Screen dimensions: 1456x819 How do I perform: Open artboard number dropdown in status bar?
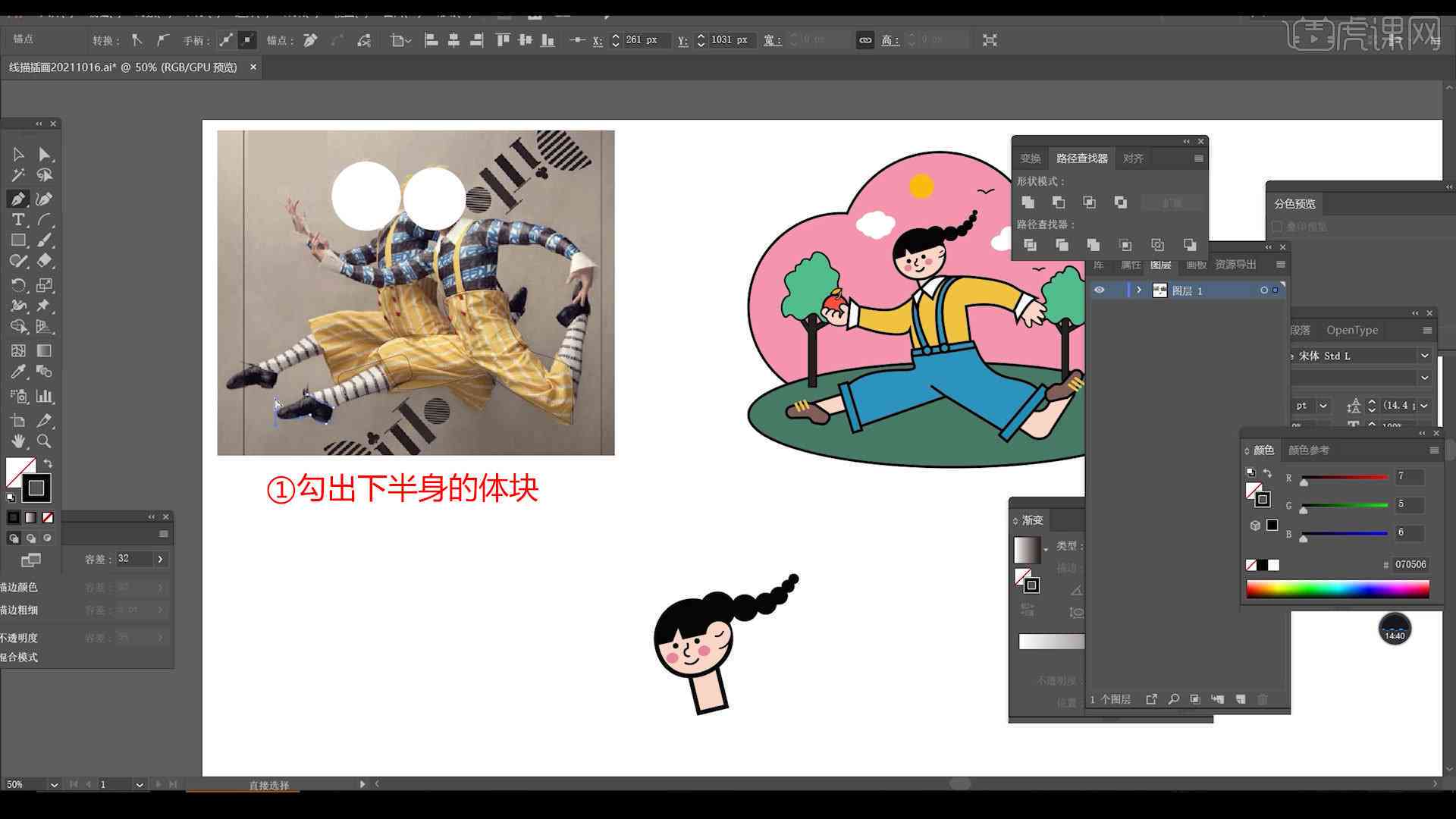pyautogui.click(x=140, y=785)
